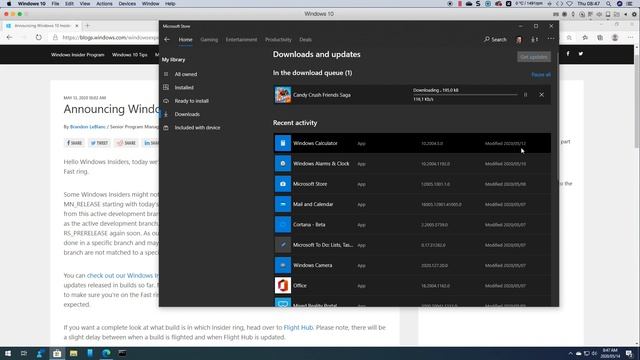The image size is (640, 360).
Task: Open the Home tab in Store
Action: [x=185, y=40]
